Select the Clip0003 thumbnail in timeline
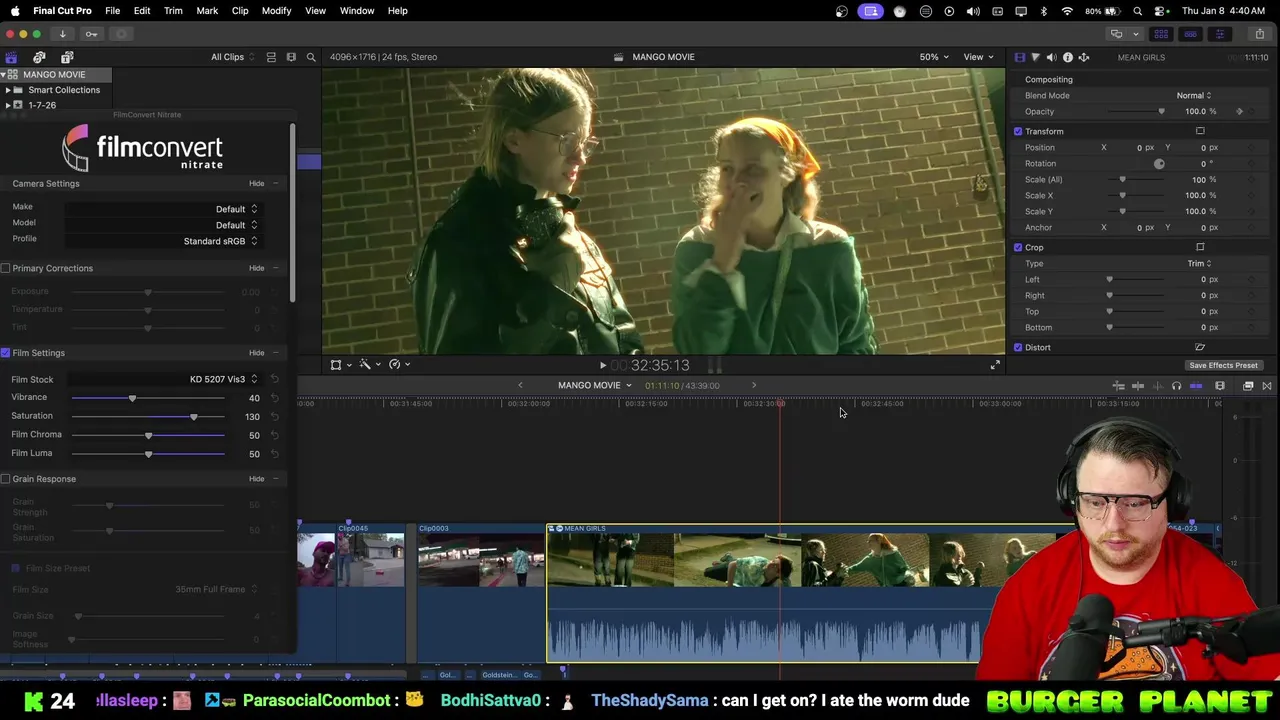This screenshot has height=720, width=1280. (481, 560)
